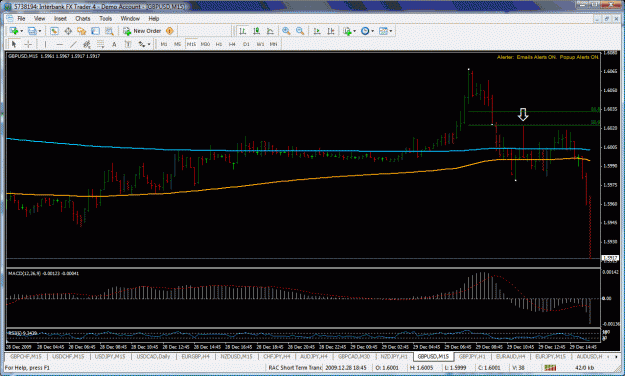
Task: Select the Crosshair tool
Action: tap(28, 44)
